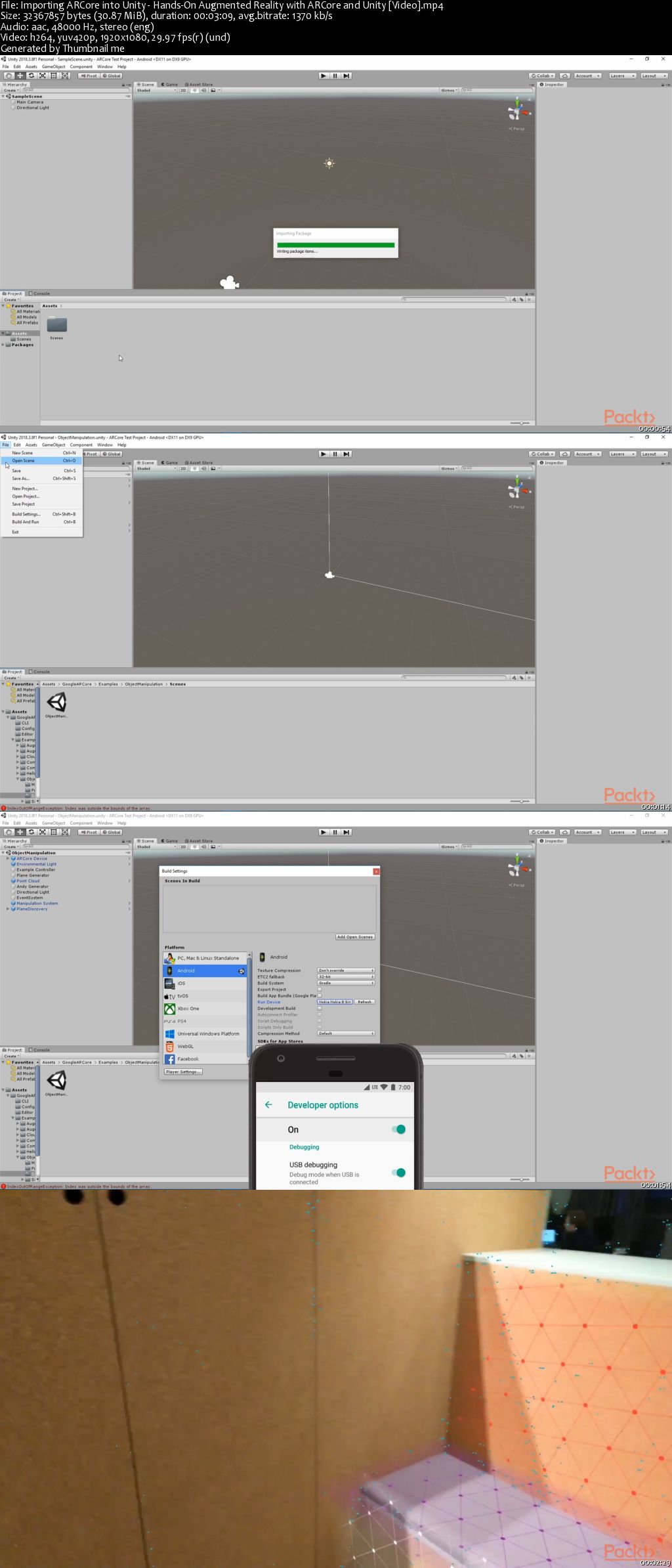Open the Compression Method dropdown
This screenshot has width=672, height=1568.
(346, 1034)
